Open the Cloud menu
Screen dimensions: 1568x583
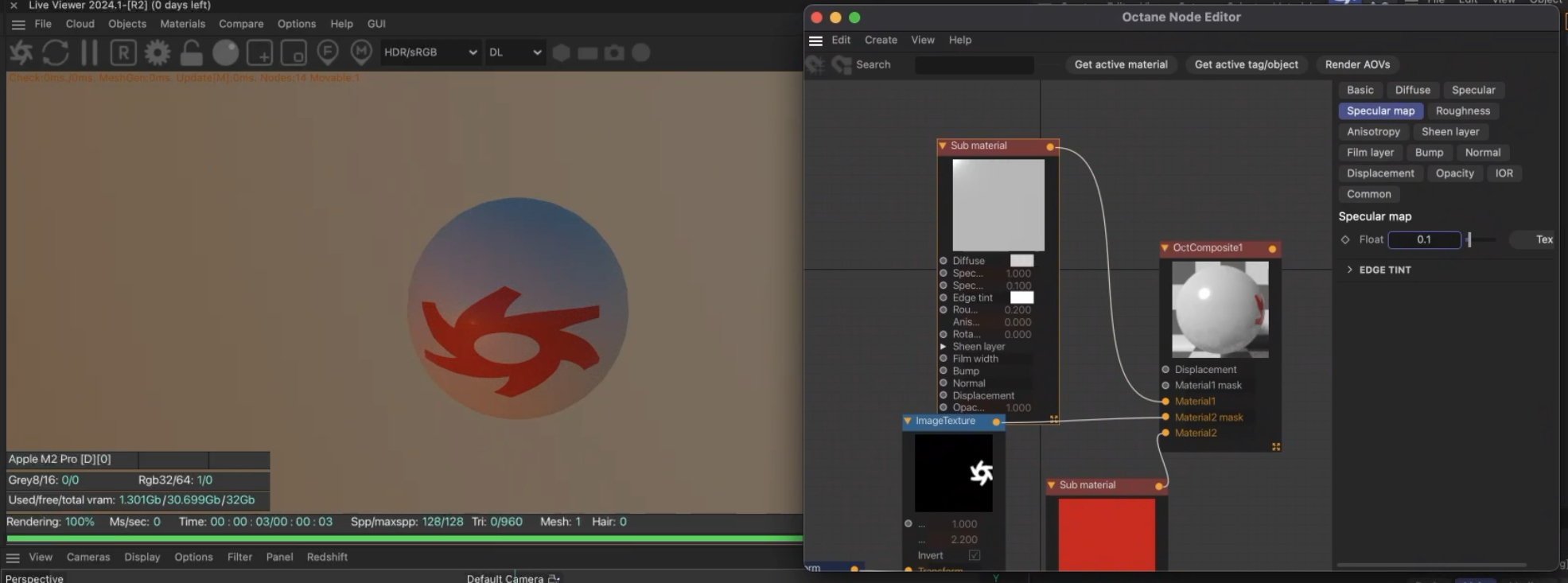click(x=80, y=24)
